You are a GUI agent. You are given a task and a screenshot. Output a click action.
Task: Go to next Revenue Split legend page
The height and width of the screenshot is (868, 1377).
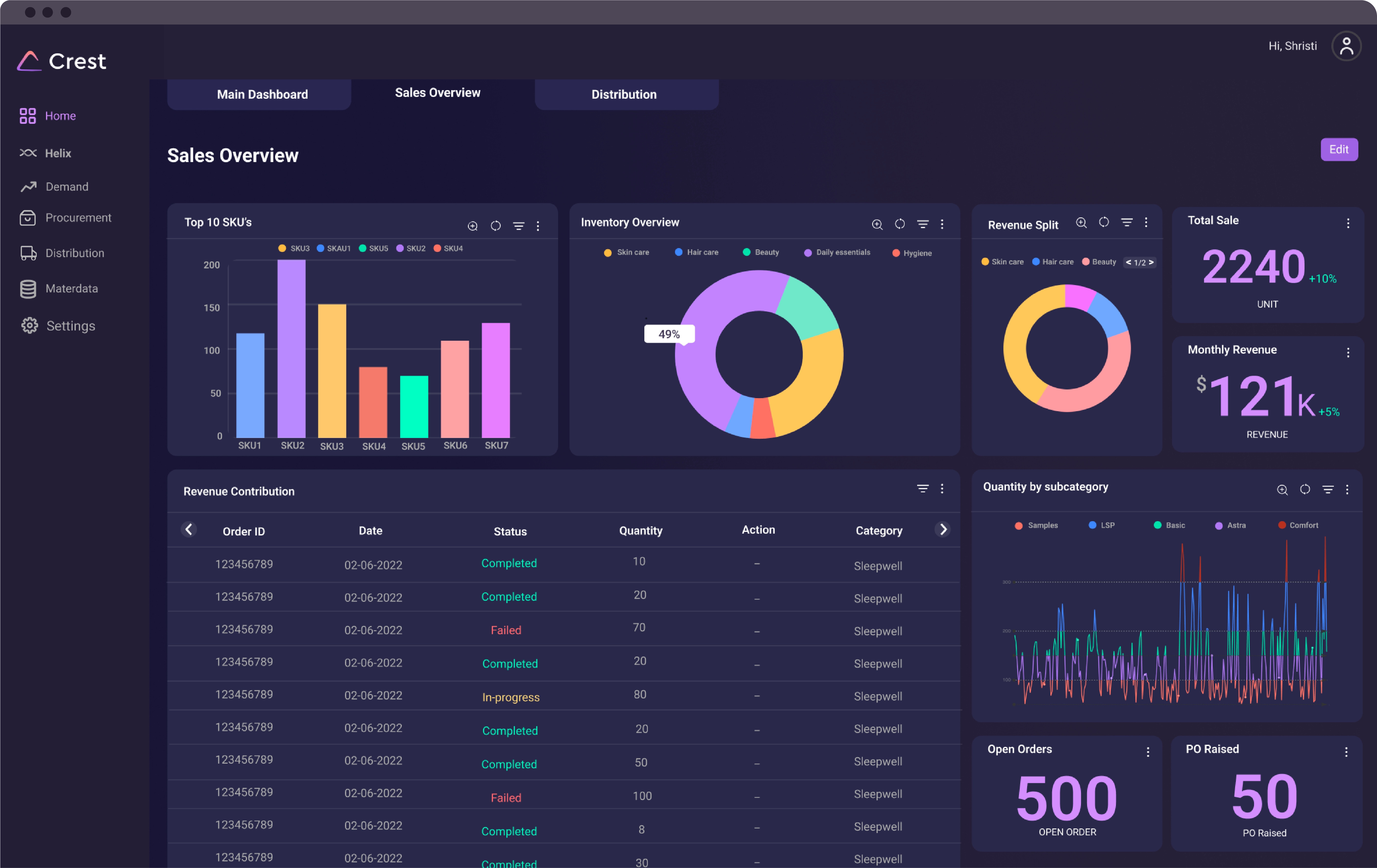coord(1151,262)
